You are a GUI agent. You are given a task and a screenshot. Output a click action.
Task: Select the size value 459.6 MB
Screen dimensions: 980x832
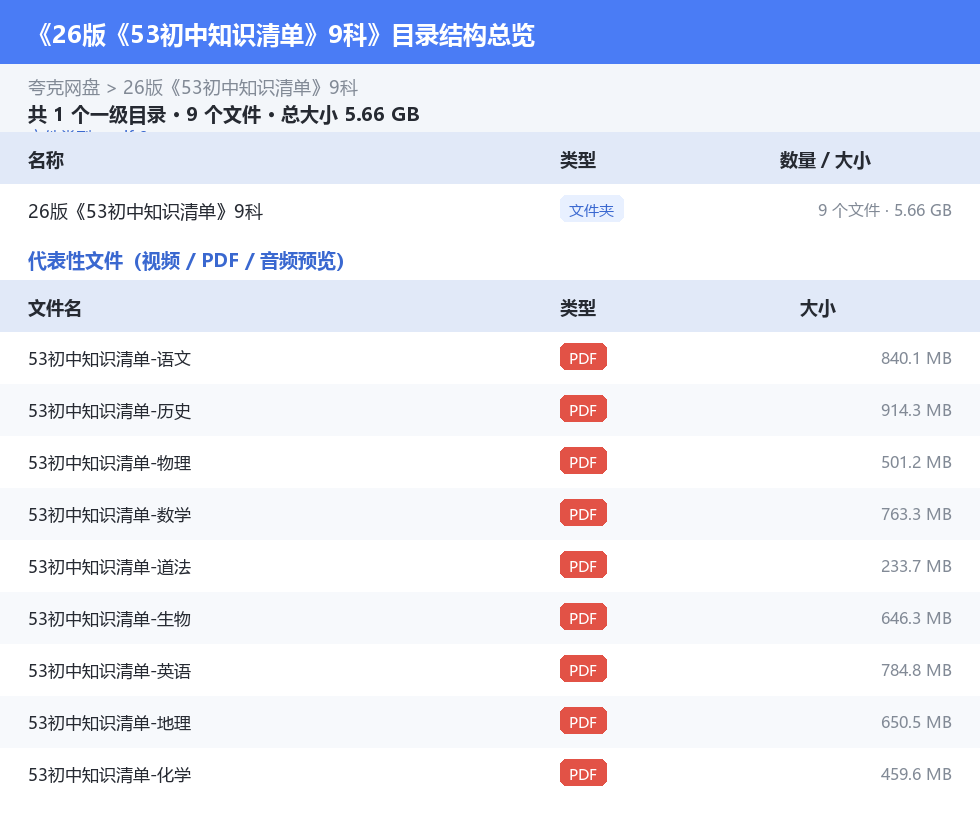coord(916,773)
